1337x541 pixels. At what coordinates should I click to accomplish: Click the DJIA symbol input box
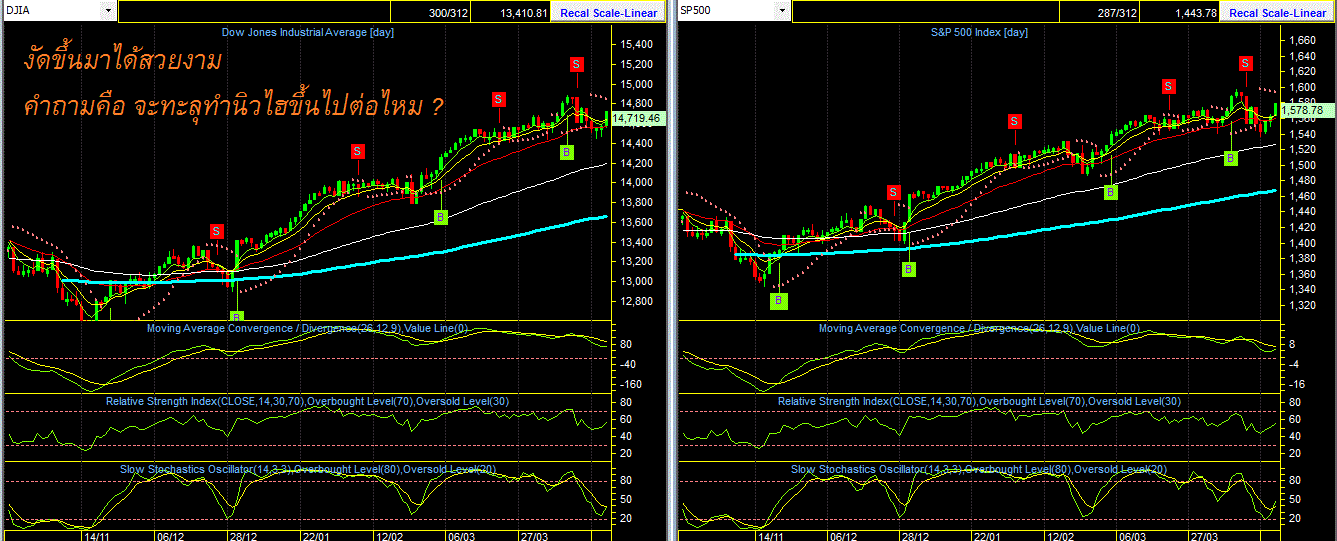(x=52, y=11)
